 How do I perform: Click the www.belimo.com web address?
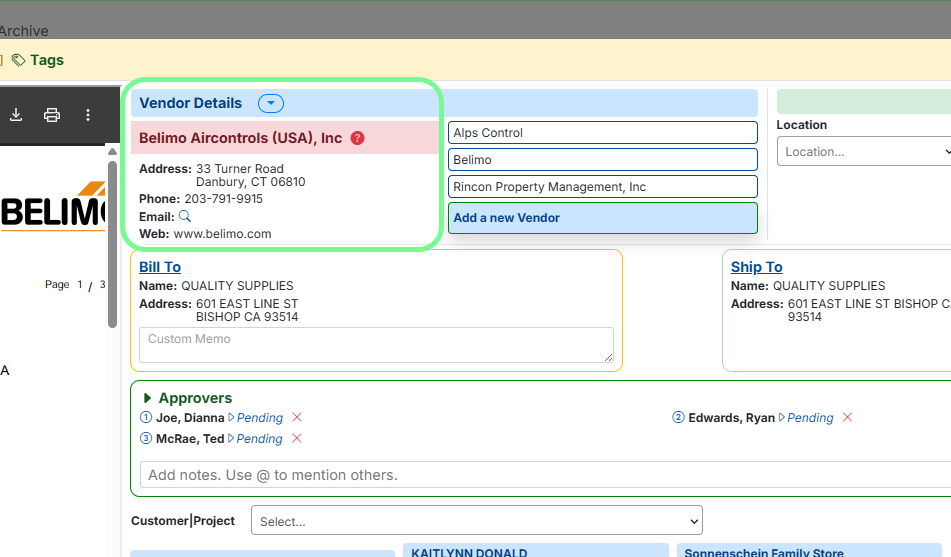point(223,234)
